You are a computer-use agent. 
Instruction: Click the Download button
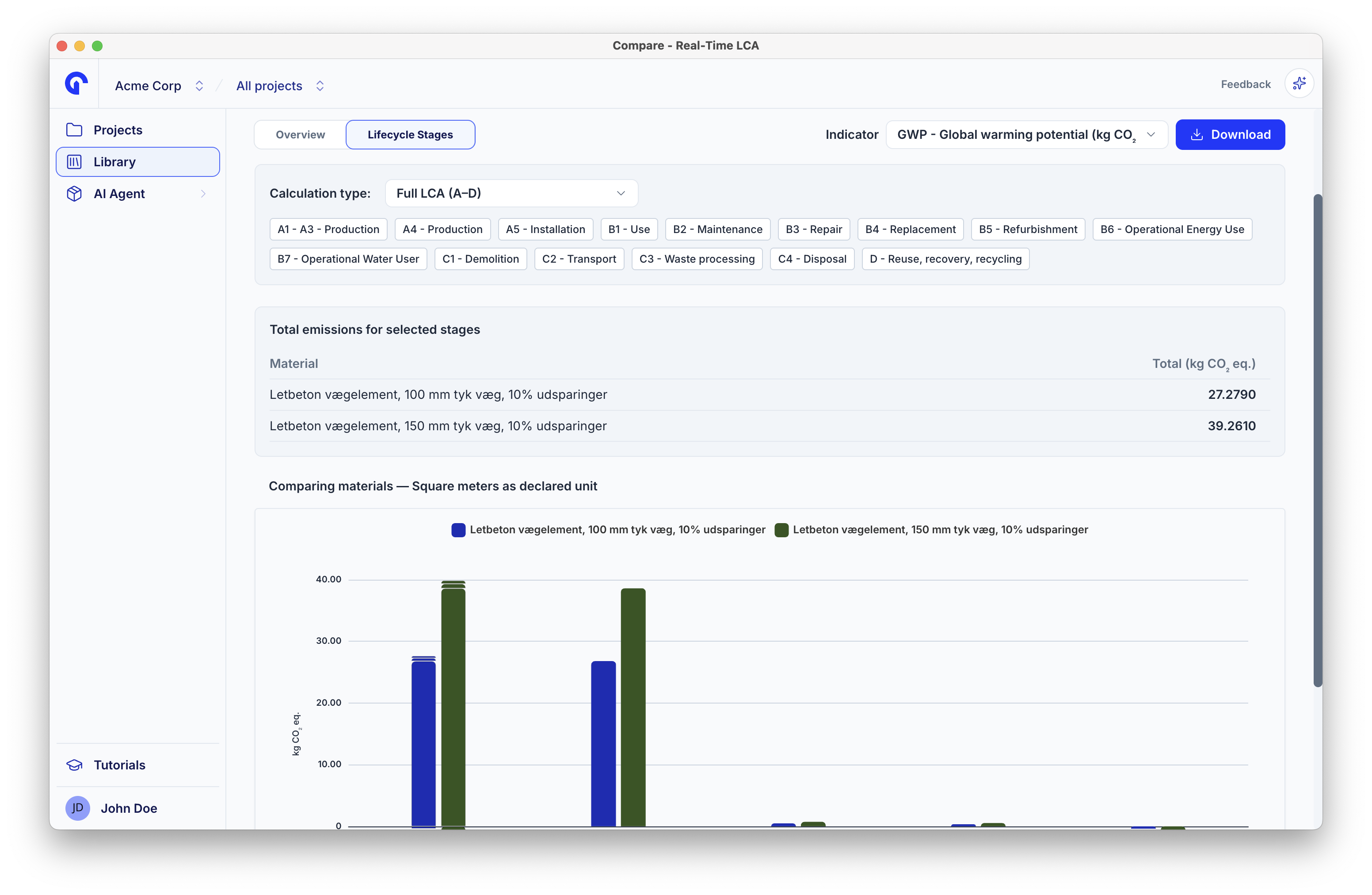point(1230,134)
